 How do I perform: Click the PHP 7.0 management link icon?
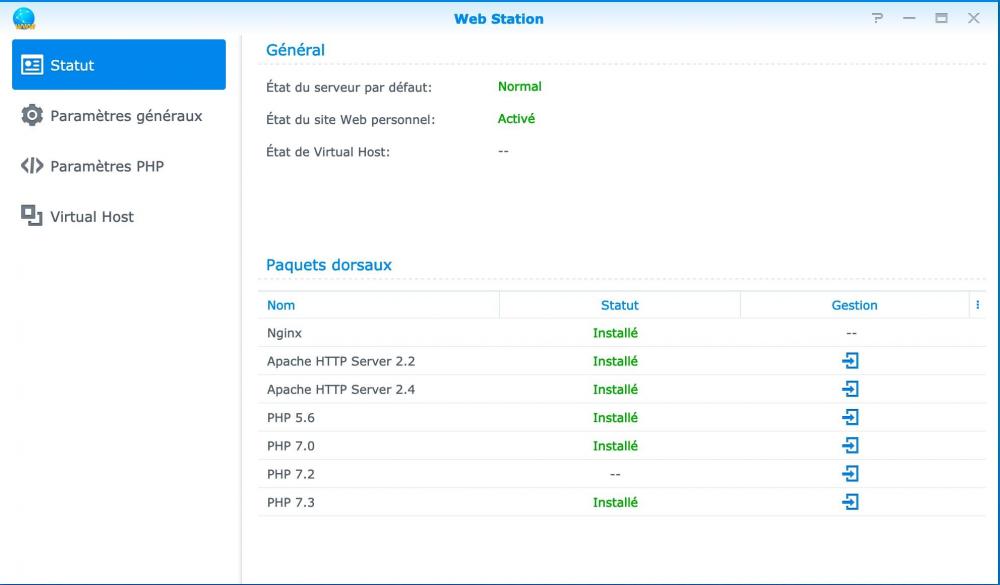[850, 445]
